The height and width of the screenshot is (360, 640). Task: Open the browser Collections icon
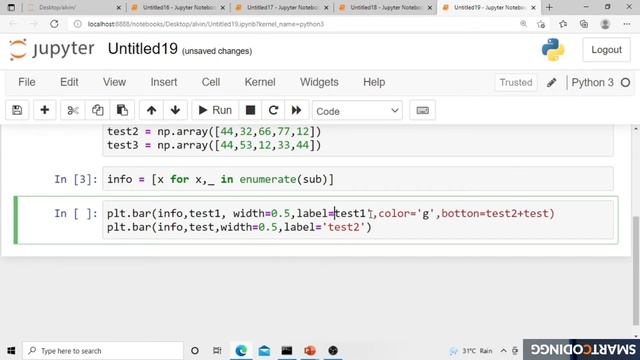click(x=584, y=24)
